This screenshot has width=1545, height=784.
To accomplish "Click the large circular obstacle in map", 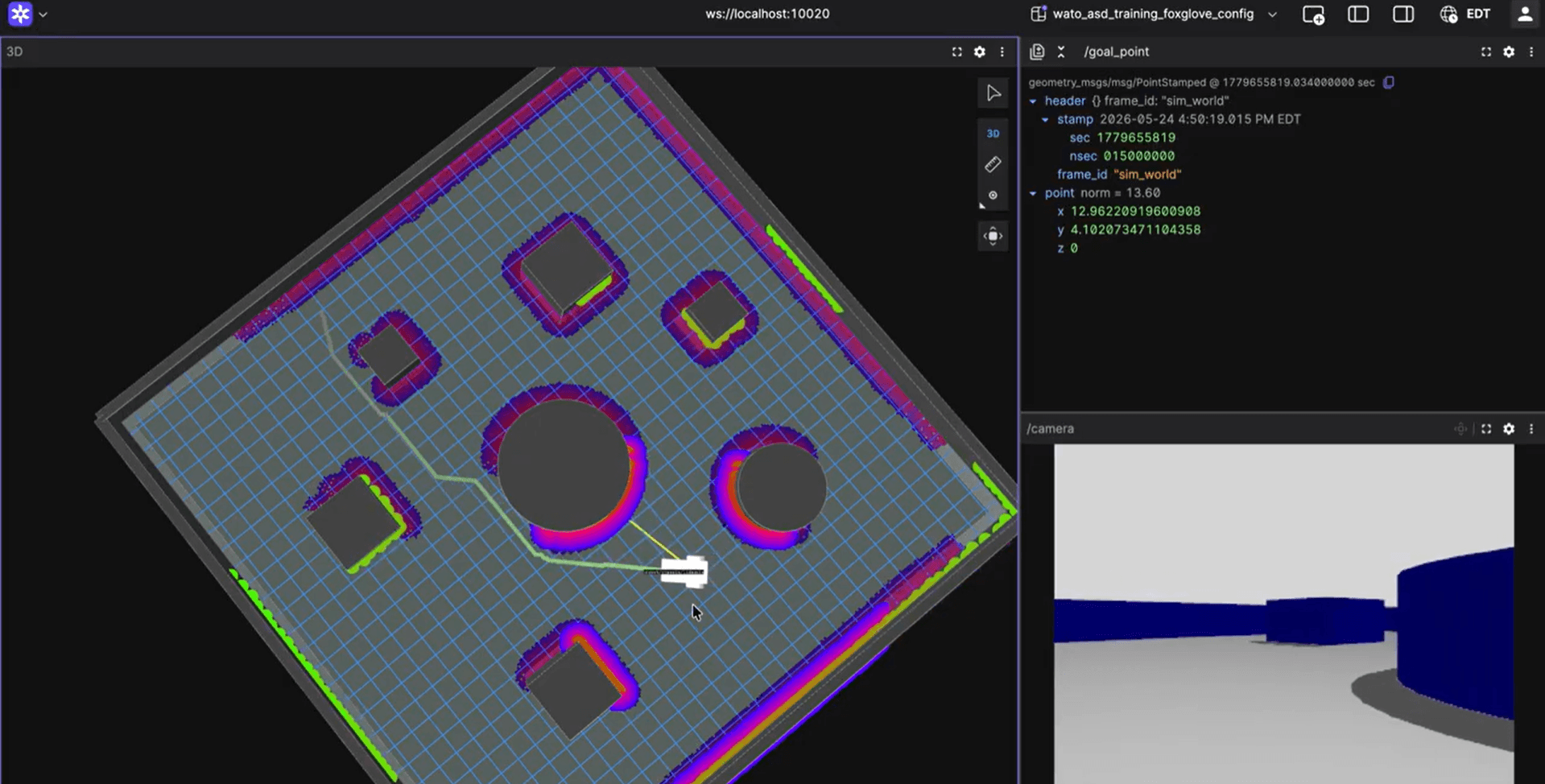I will click(x=564, y=465).
